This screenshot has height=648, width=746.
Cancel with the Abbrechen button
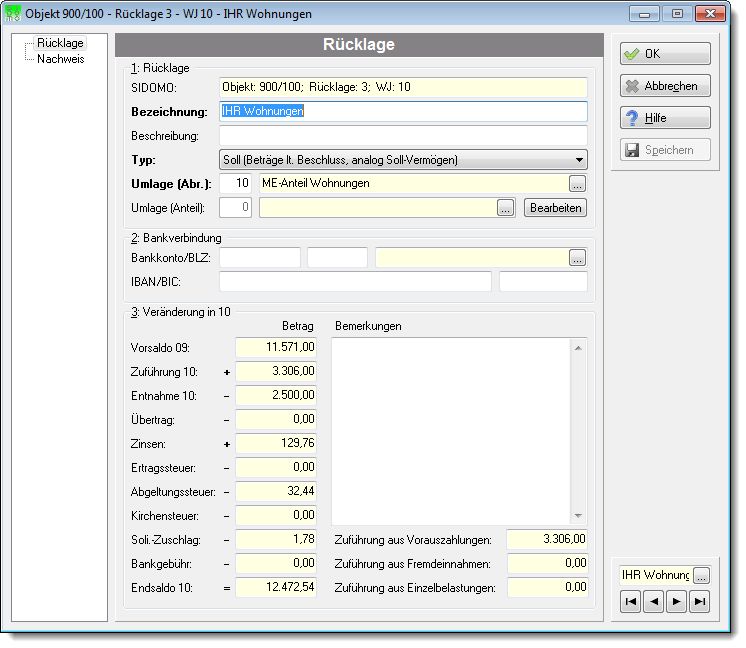665,86
